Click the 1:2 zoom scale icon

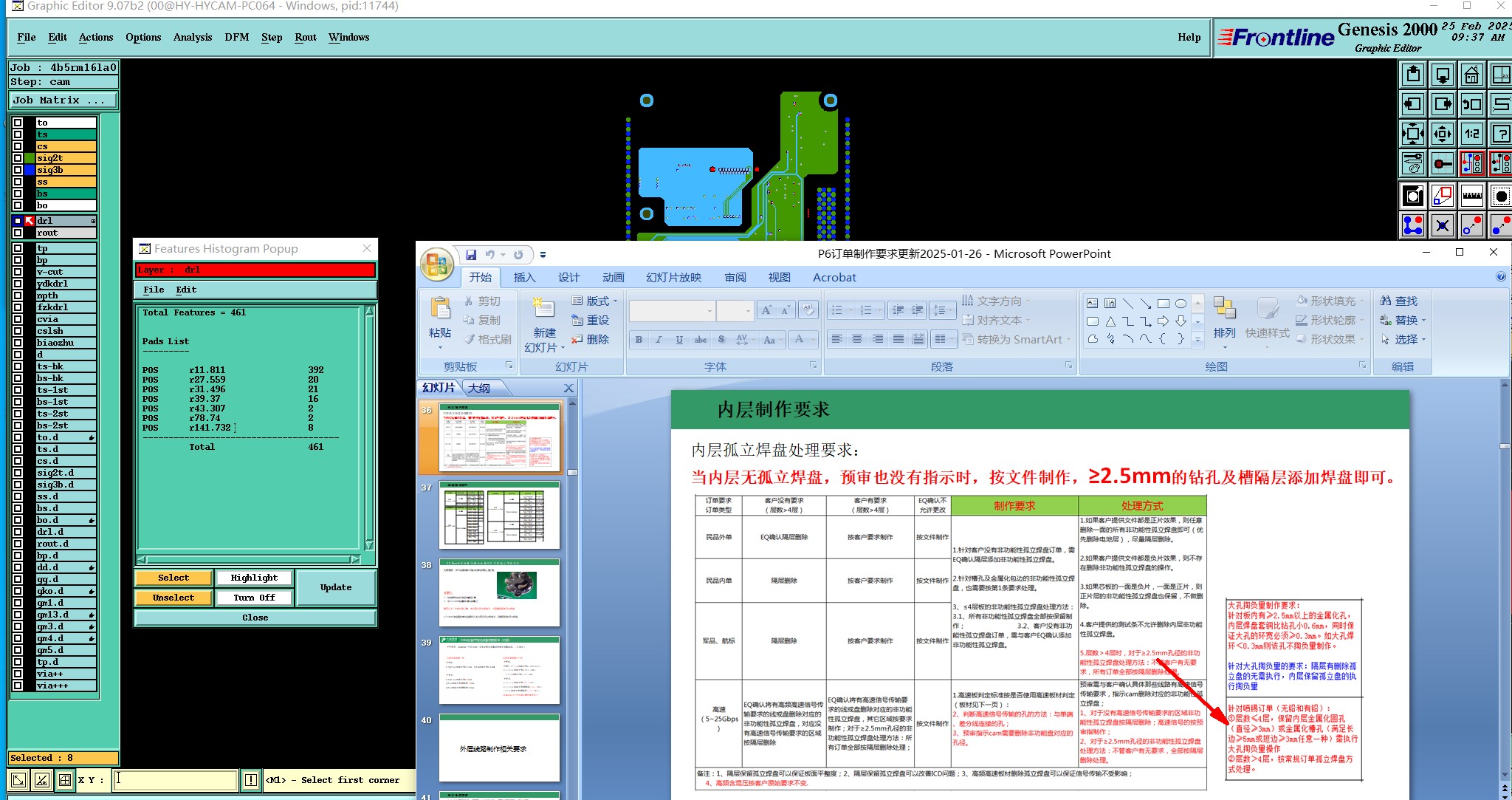[x=1471, y=134]
